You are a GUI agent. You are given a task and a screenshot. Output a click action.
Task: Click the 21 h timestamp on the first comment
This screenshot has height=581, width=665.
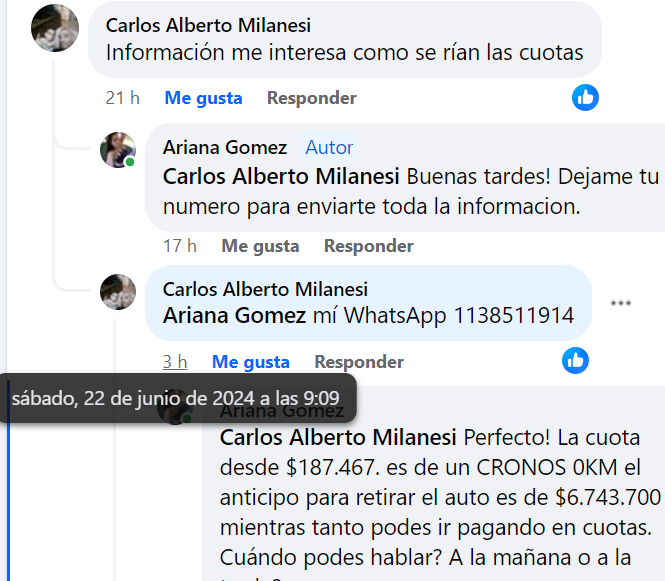point(123,98)
